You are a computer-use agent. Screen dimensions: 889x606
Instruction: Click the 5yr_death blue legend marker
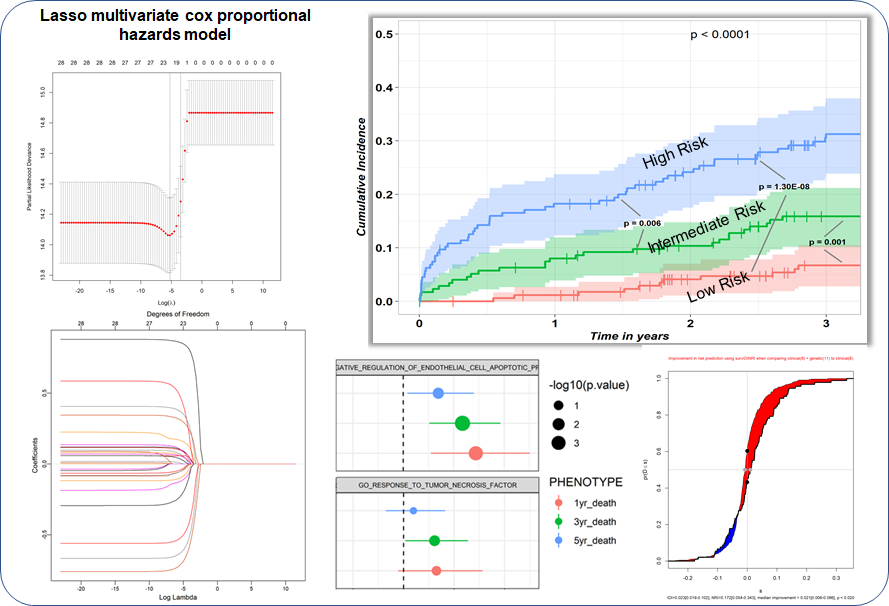[557, 540]
